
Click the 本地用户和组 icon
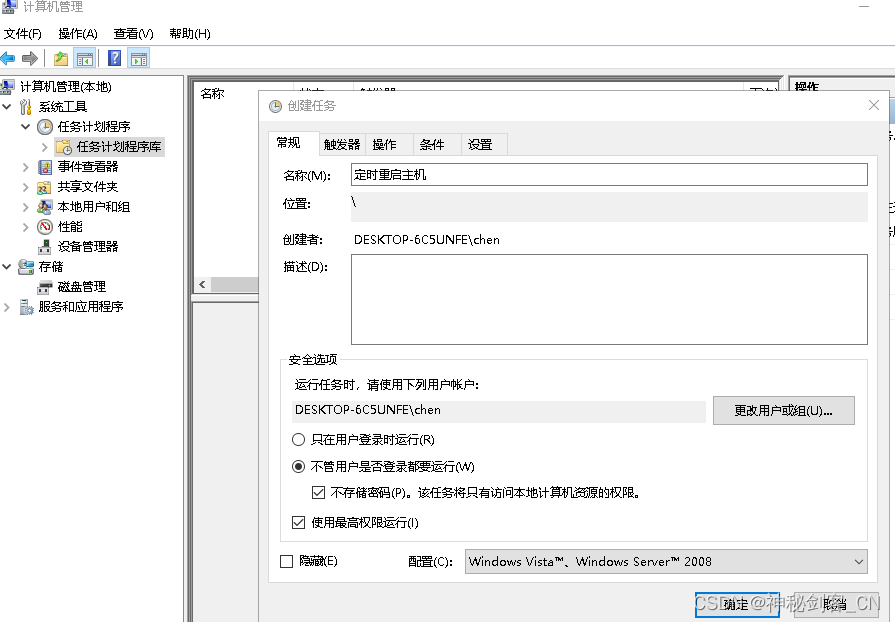(45, 207)
